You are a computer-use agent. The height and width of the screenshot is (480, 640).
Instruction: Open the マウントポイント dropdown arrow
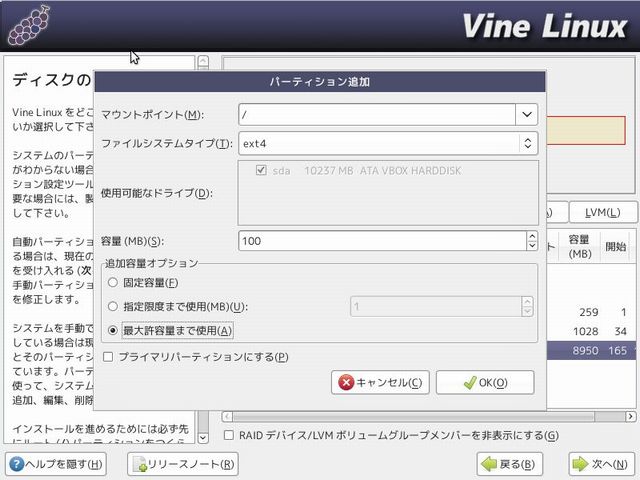pyautogui.click(x=527, y=114)
